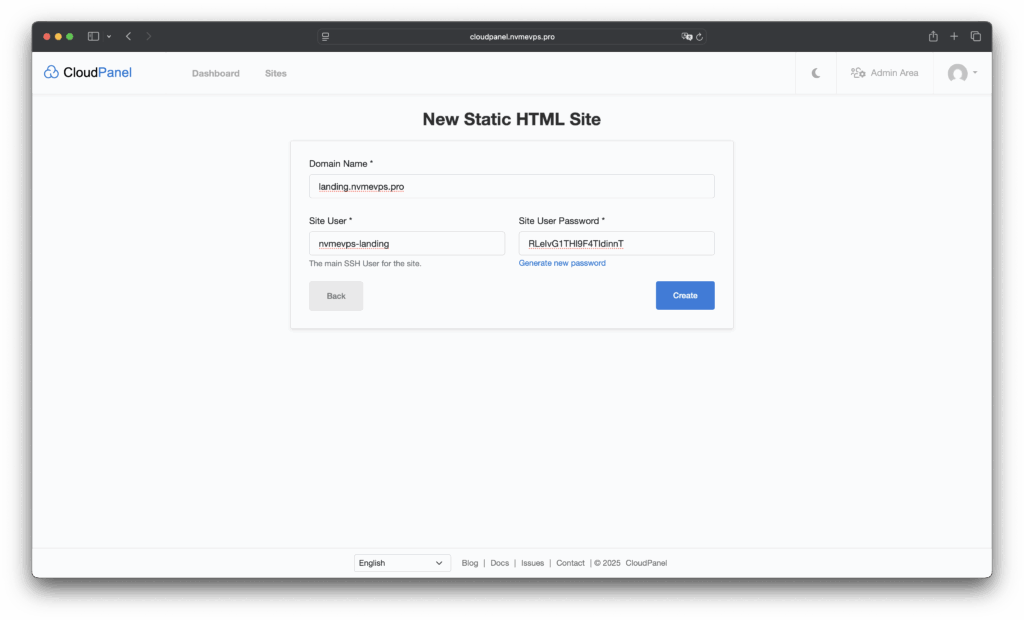Click the CloudPanel cloud logo
The height and width of the screenshot is (620, 1024).
pos(52,72)
